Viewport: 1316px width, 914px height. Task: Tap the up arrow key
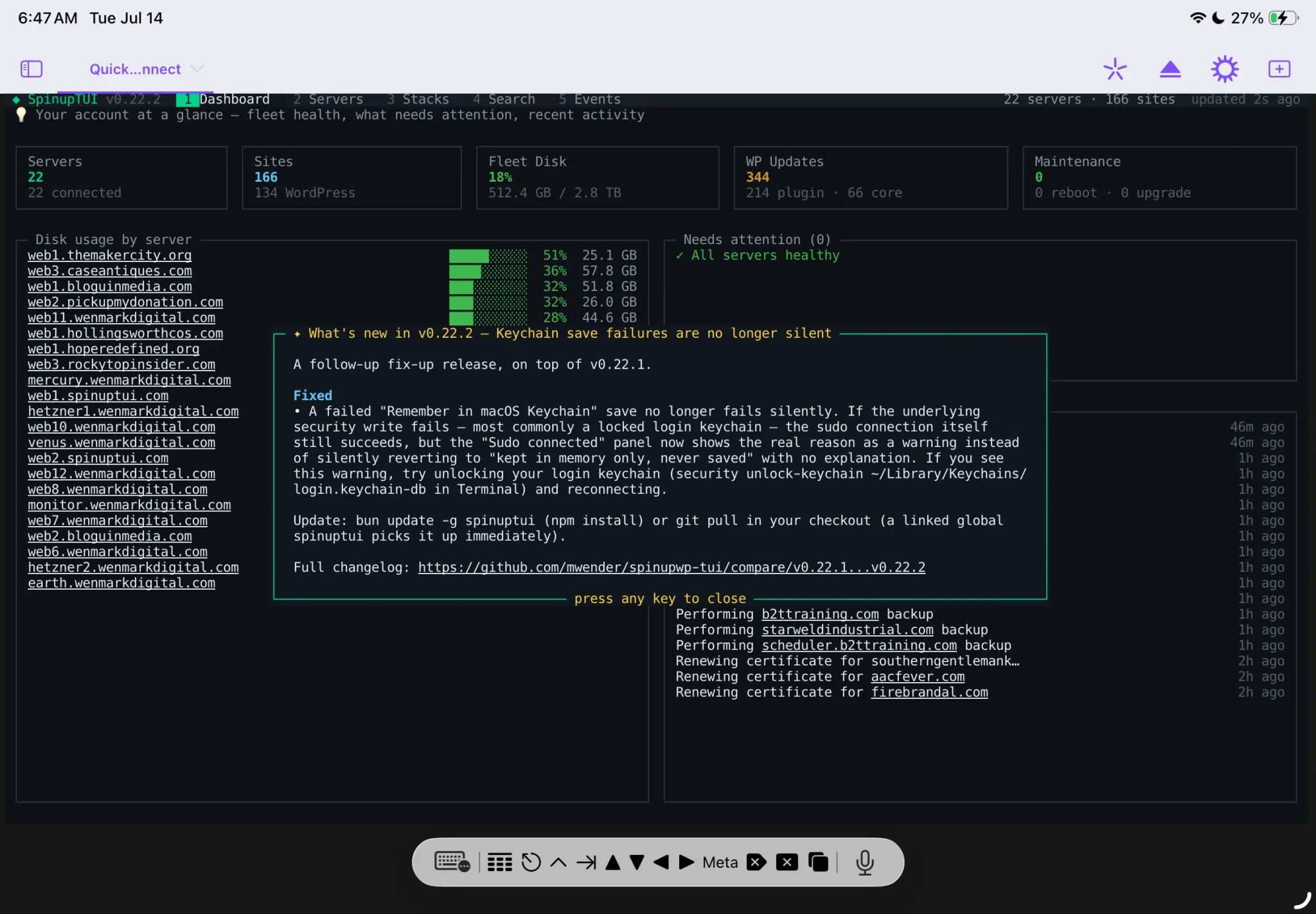click(x=613, y=862)
